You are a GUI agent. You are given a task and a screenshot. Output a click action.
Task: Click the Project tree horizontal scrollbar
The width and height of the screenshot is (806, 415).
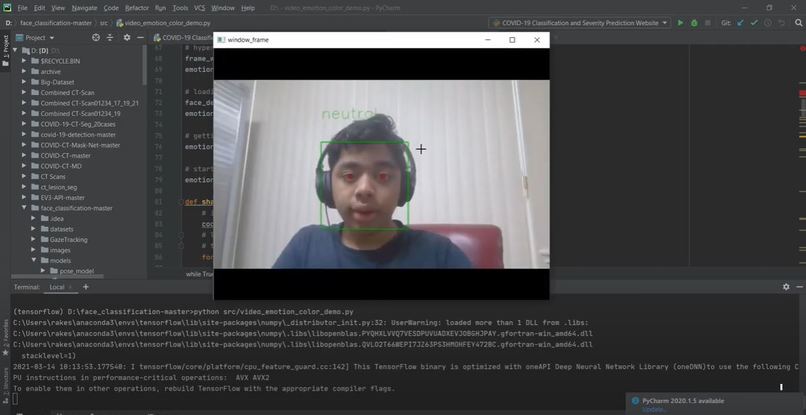(59, 276)
